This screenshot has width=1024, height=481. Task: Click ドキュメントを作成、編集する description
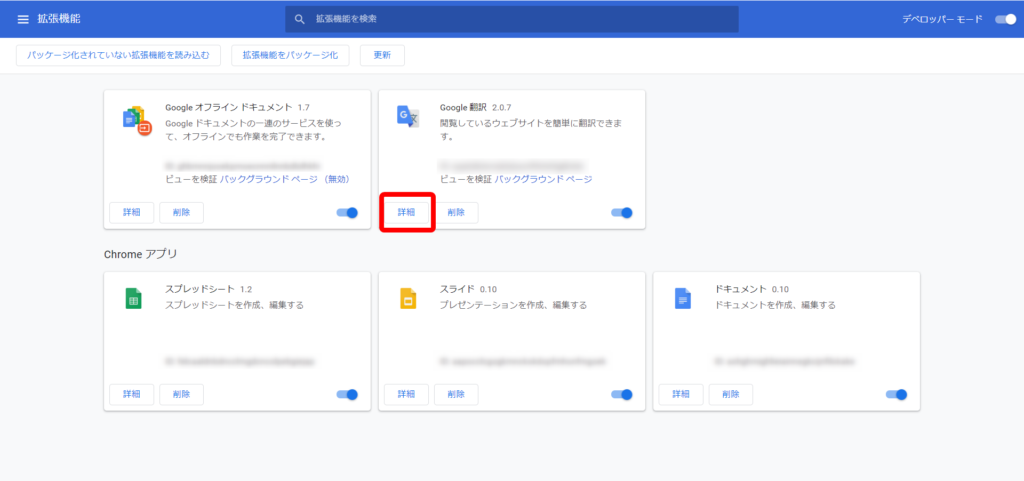pos(775,305)
